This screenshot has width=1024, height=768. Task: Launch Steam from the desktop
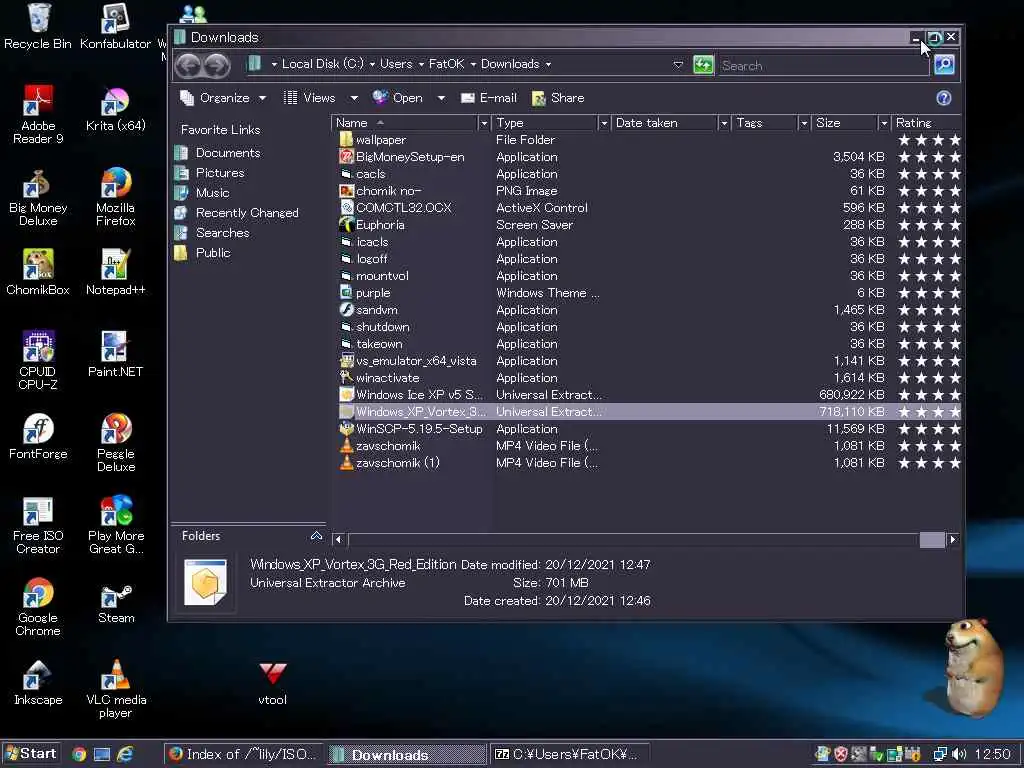116,604
